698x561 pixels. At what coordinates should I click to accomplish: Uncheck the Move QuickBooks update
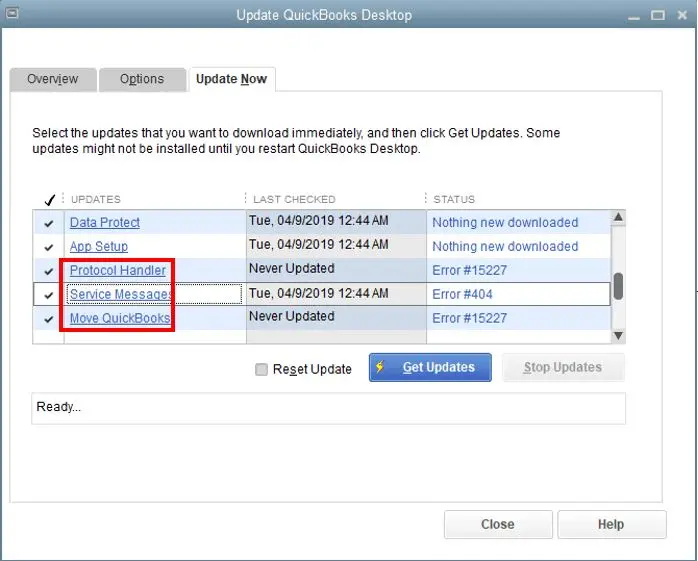49,319
